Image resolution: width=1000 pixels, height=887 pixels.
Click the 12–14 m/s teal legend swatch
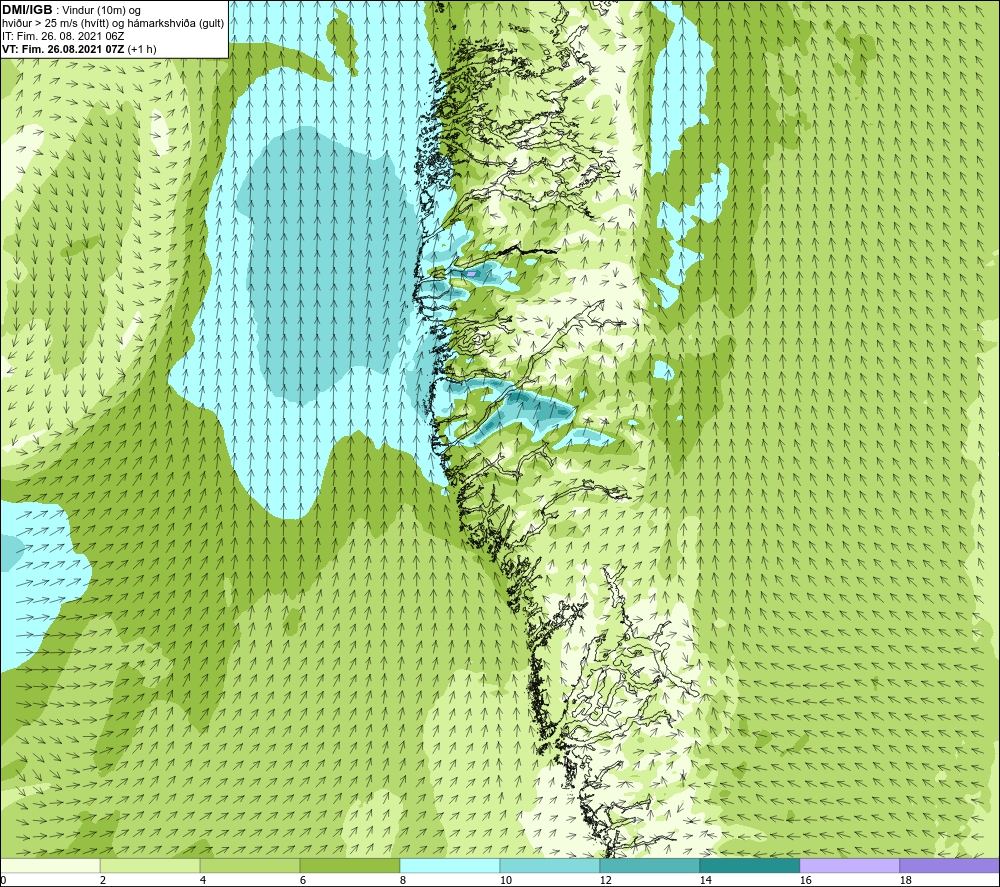(649, 865)
